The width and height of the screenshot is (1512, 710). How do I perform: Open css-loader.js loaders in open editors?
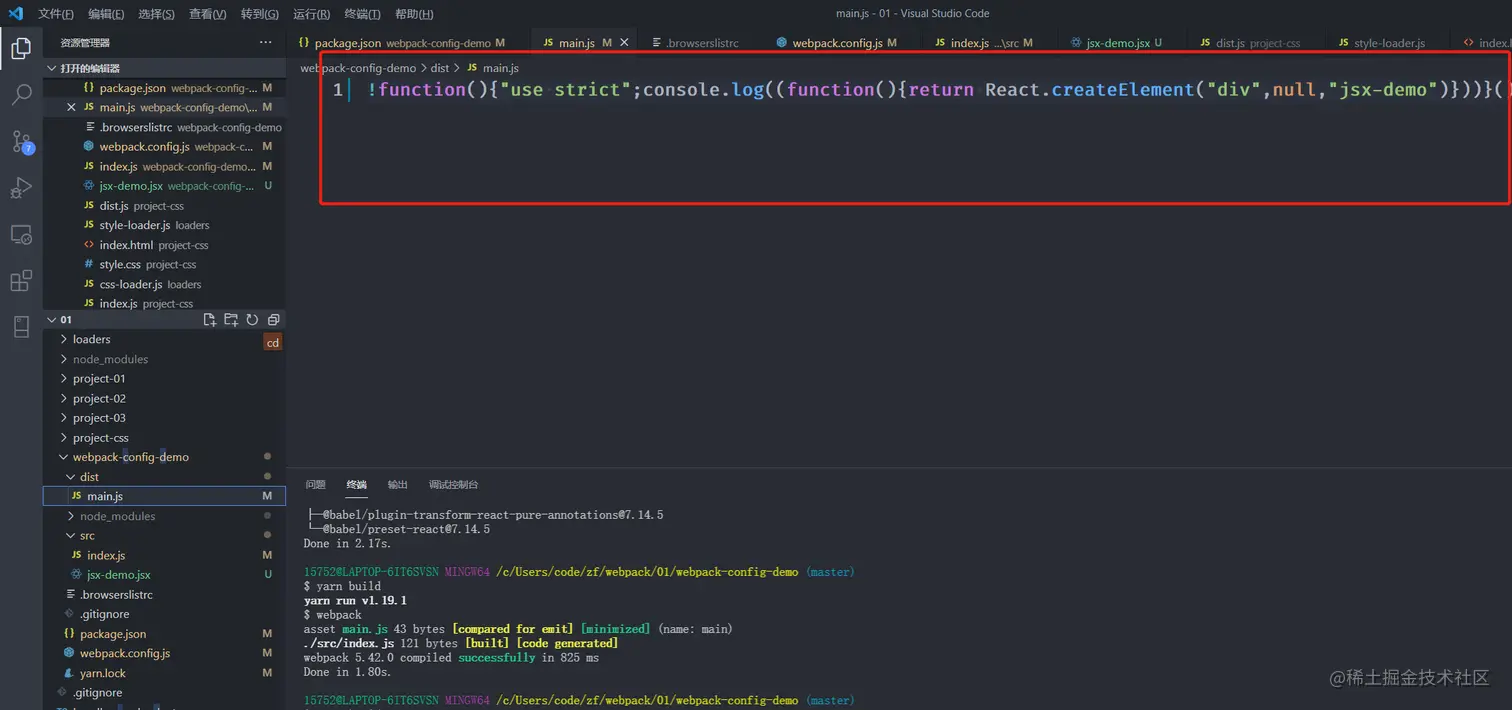(x=165, y=285)
